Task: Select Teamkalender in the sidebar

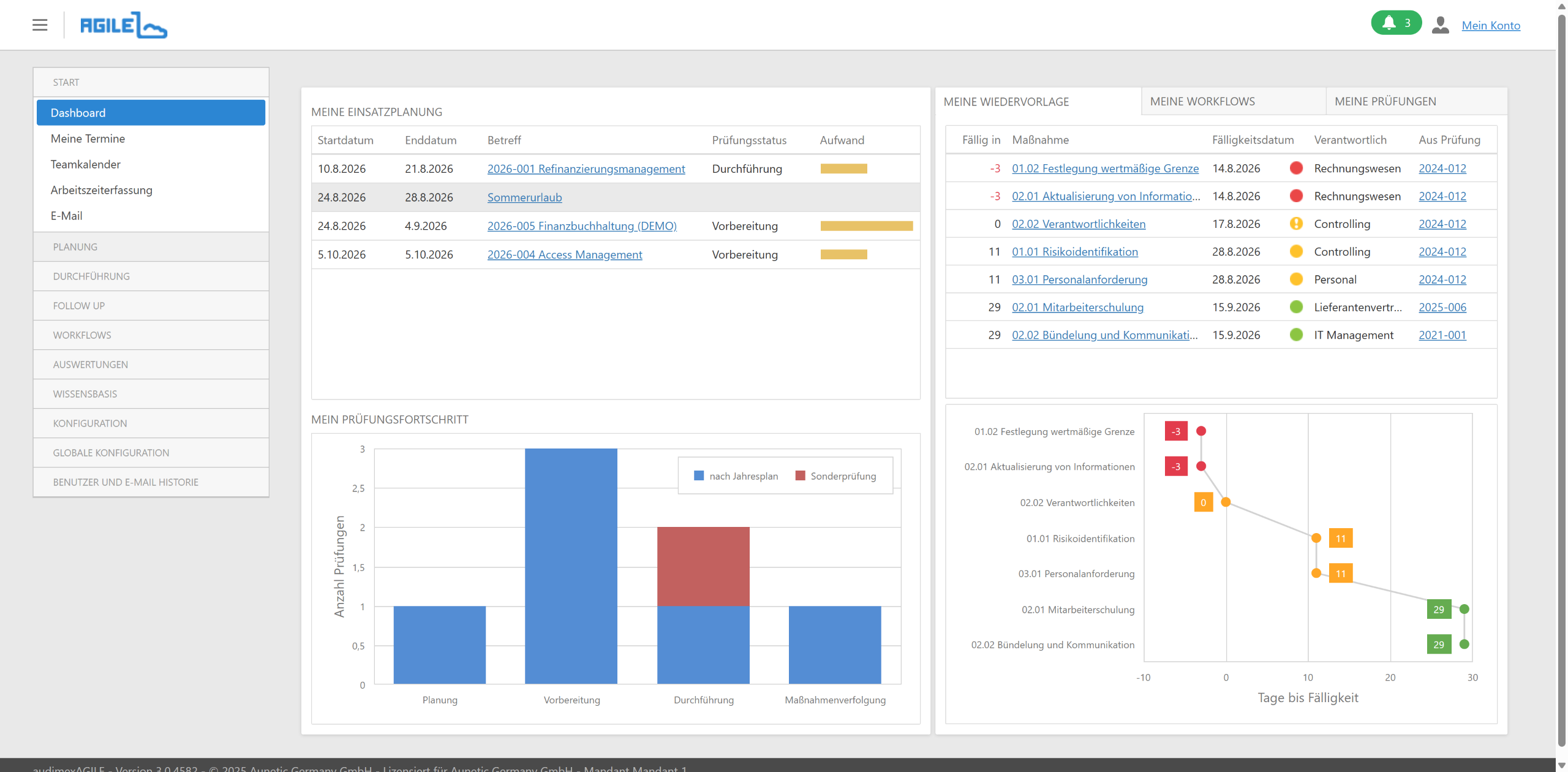Action: pyautogui.click(x=85, y=164)
